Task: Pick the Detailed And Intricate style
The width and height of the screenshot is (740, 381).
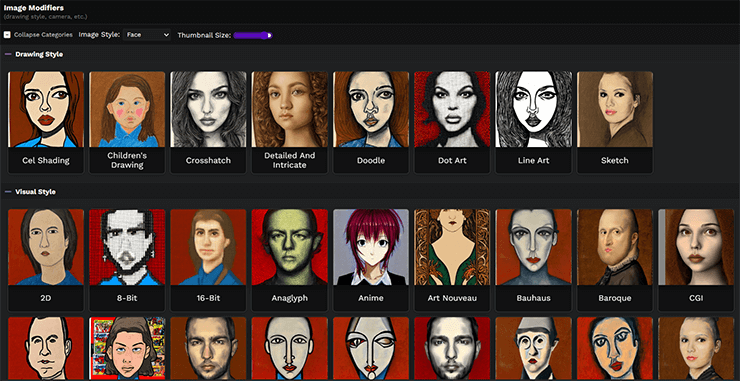Action: tap(289, 122)
